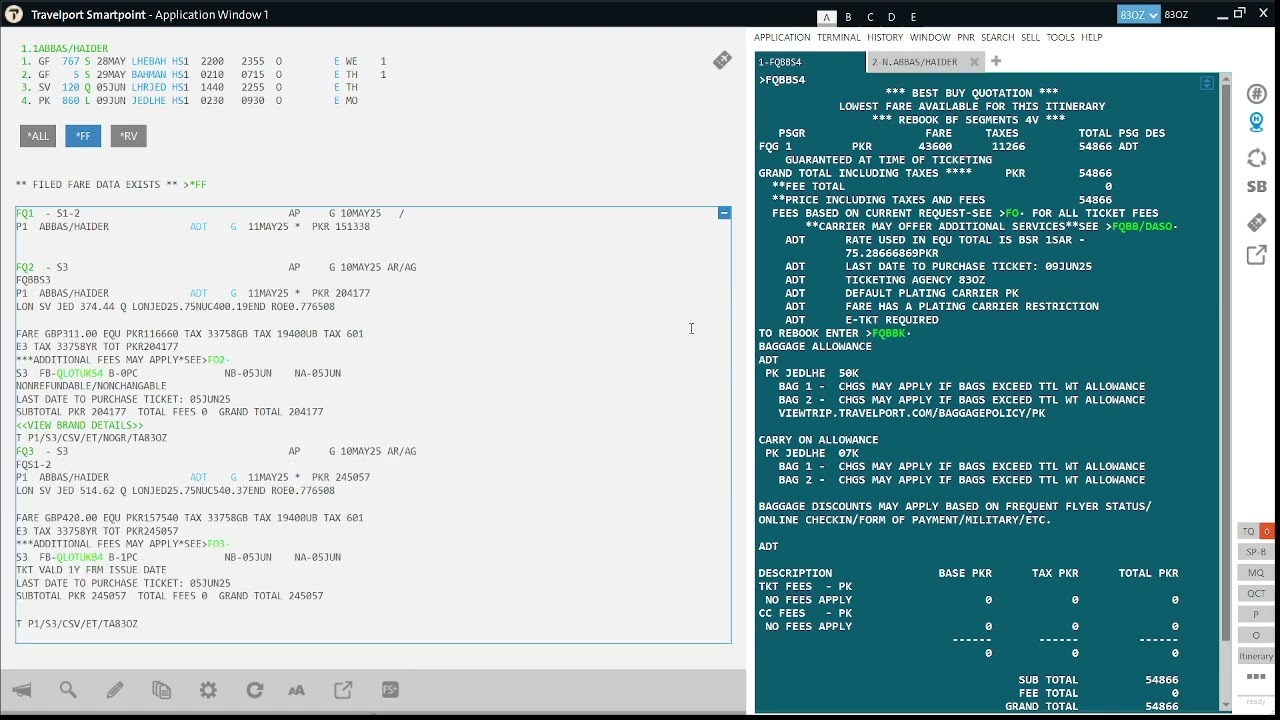This screenshot has width=1280, height=720.
Task: Select work area B
Action: coord(848,17)
